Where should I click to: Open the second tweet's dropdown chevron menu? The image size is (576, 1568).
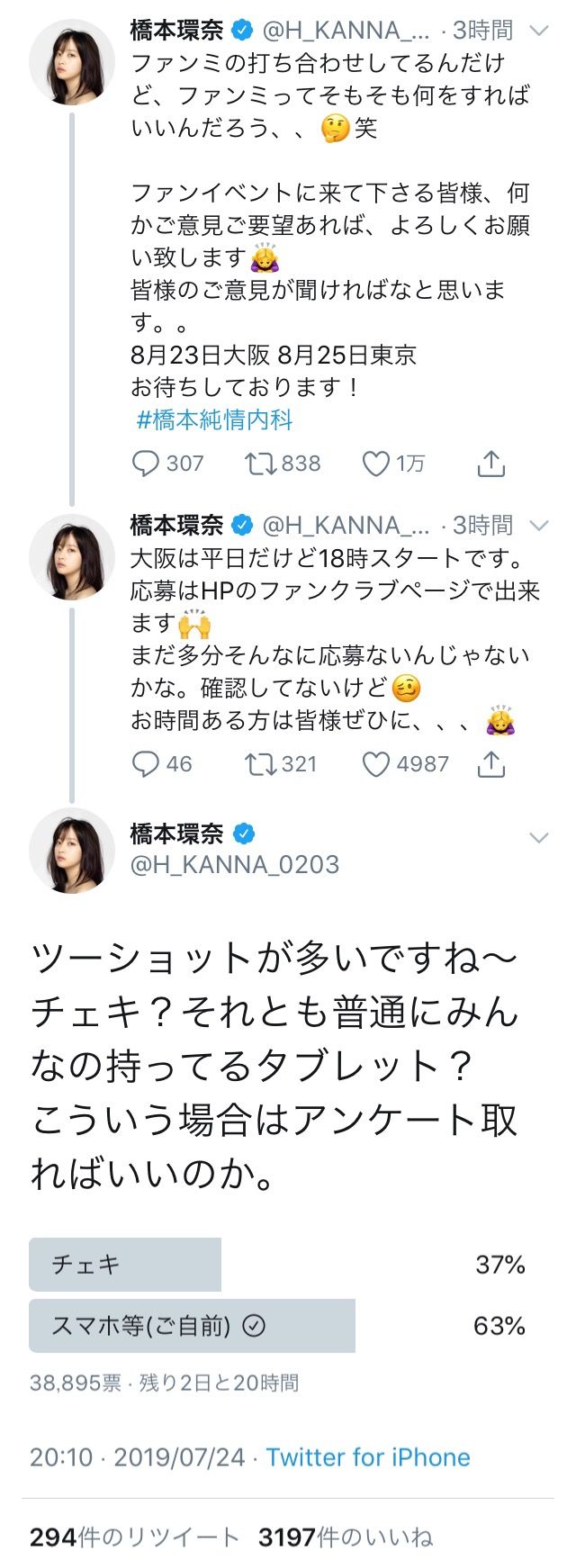click(x=539, y=525)
